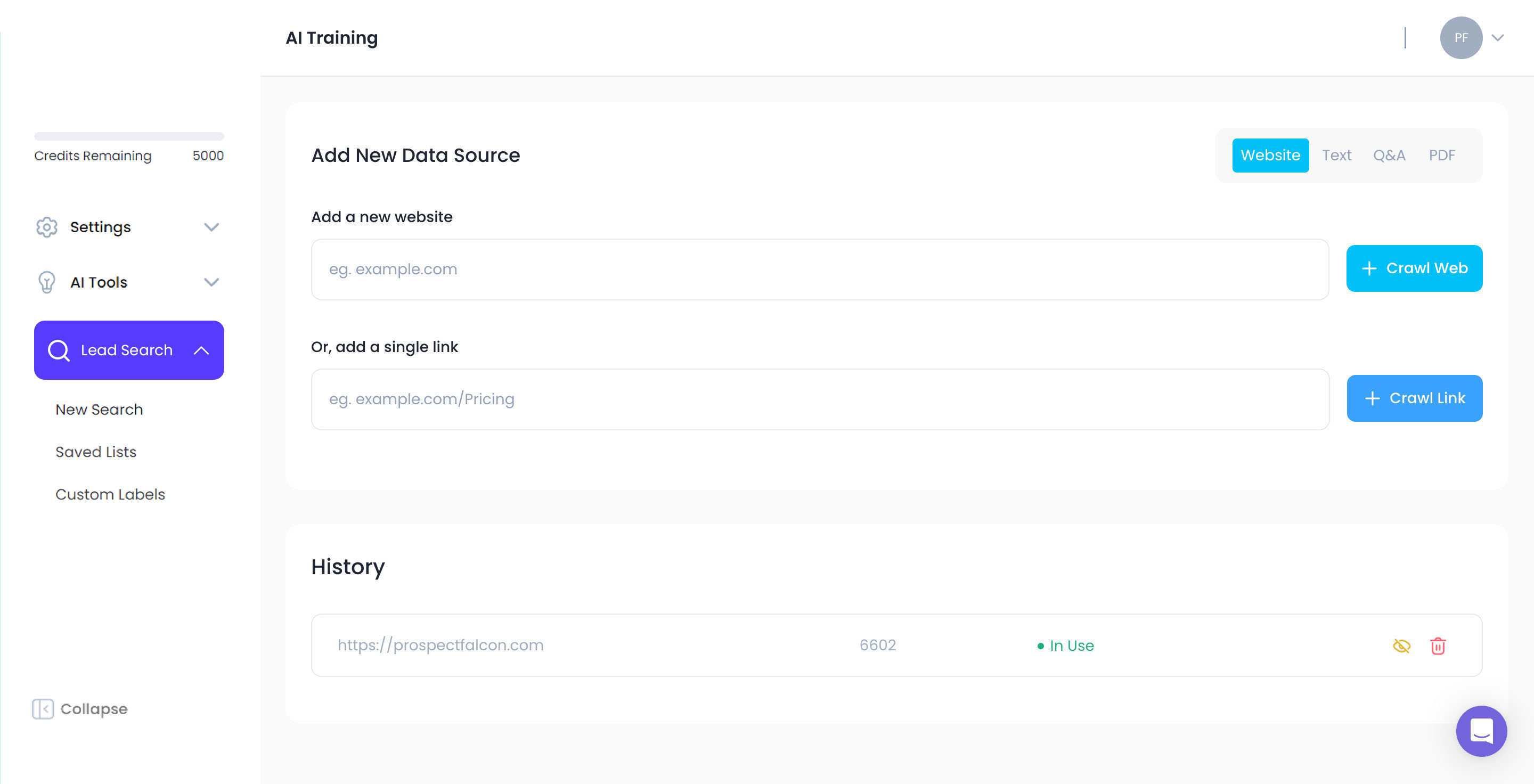1534x784 pixels.
Task: Click the AI Tools lightbulb icon
Action: (x=46, y=282)
